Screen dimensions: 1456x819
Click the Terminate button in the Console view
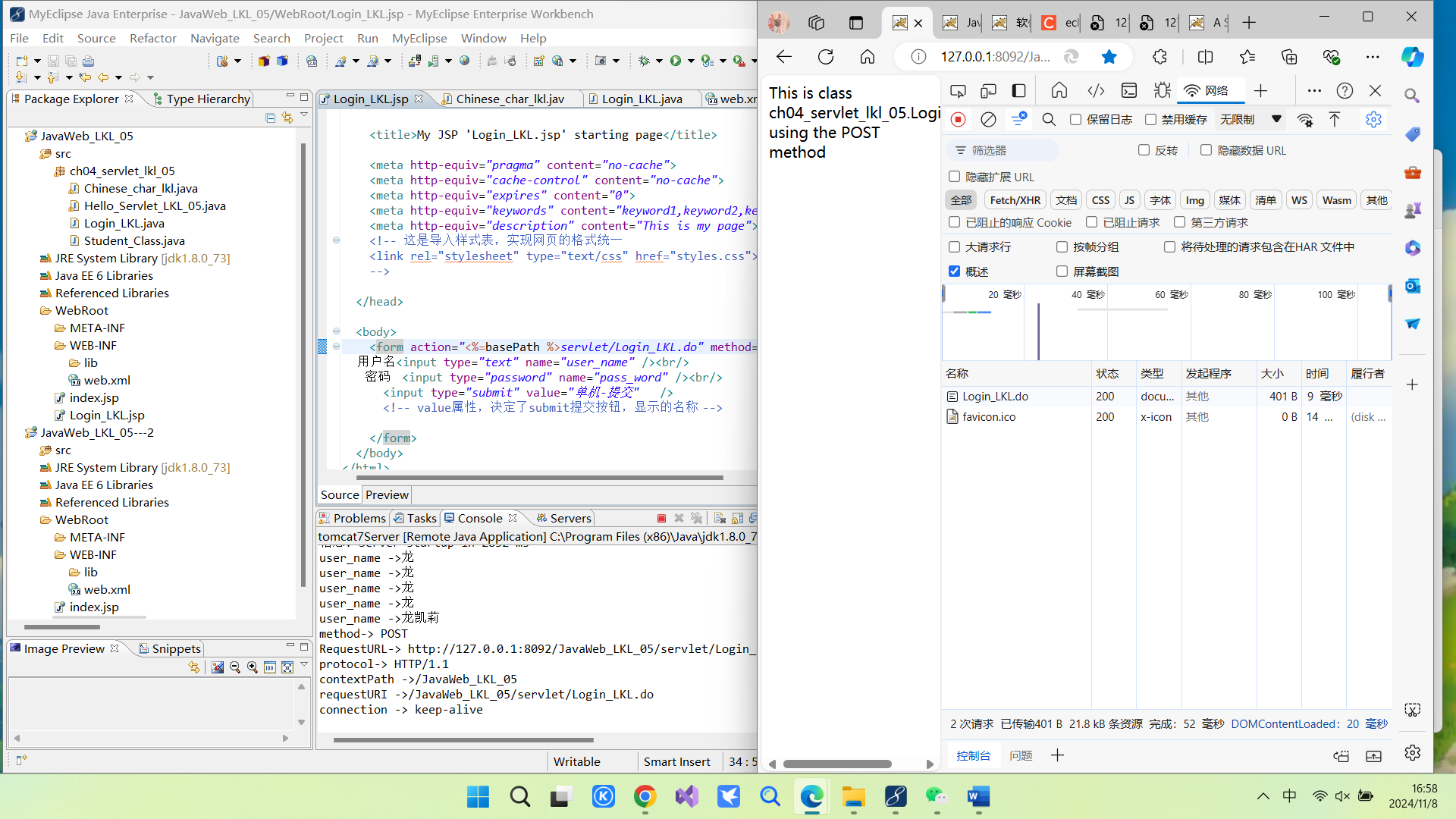[x=661, y=518]
